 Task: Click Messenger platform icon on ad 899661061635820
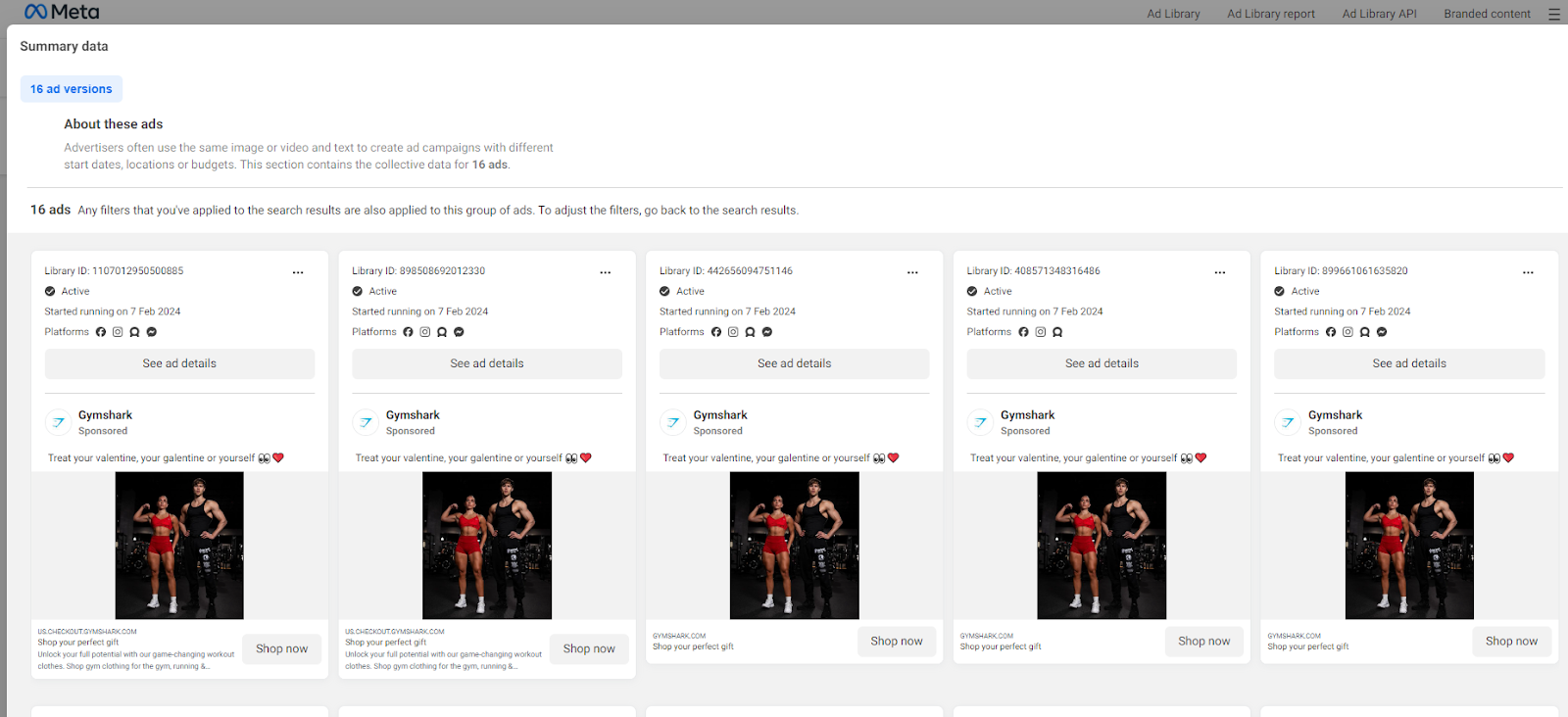[1382, 332]
